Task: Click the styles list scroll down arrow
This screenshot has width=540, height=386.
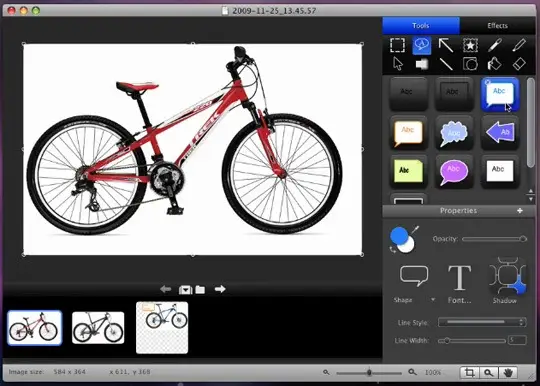Action: coord(530,199)
